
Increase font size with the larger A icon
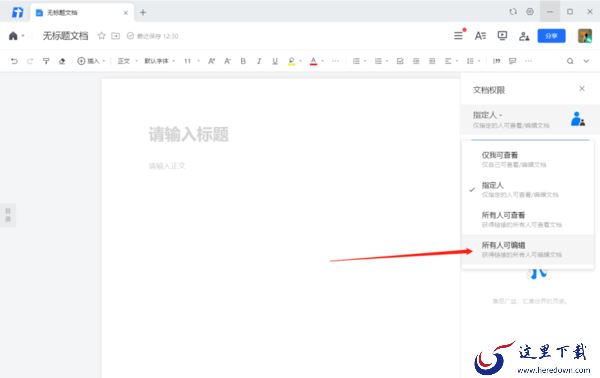212,61
